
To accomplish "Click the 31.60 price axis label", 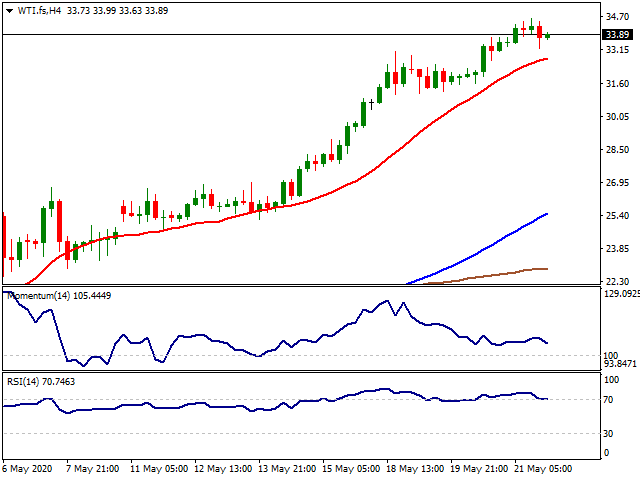I will (617, 84).
